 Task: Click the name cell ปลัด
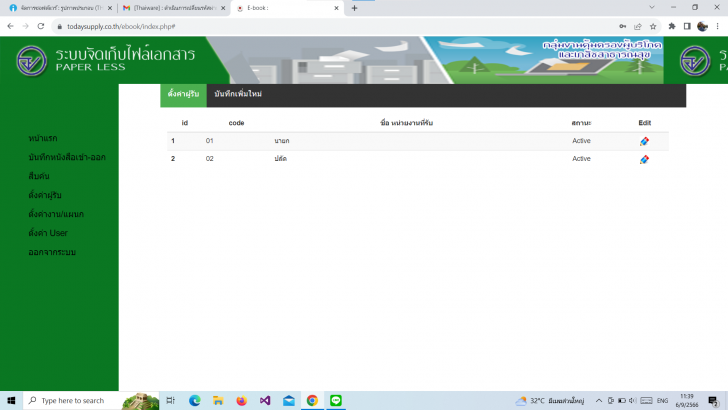[x=280, y=159]
